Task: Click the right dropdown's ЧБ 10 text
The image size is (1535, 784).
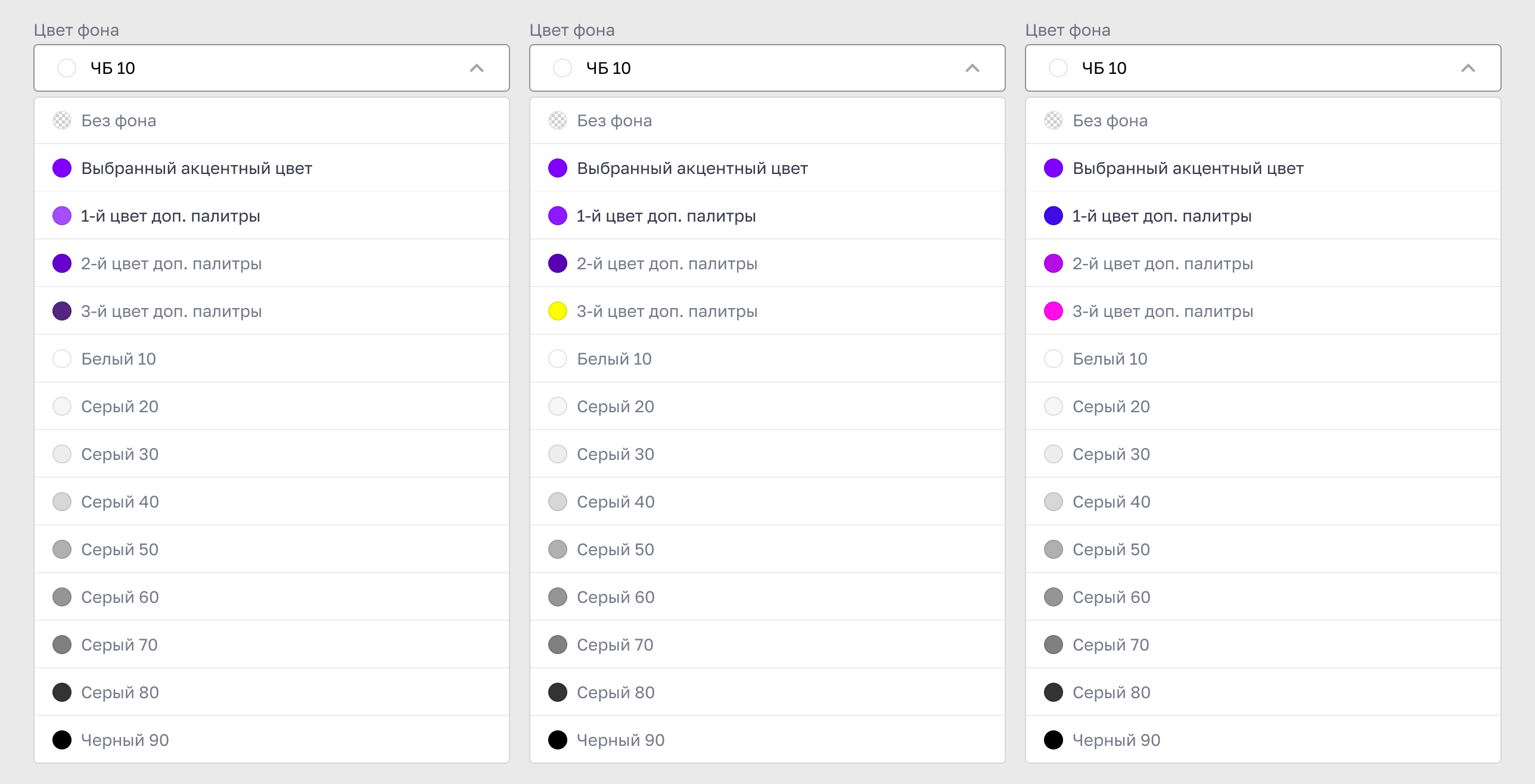Action: pos(1104,68)
